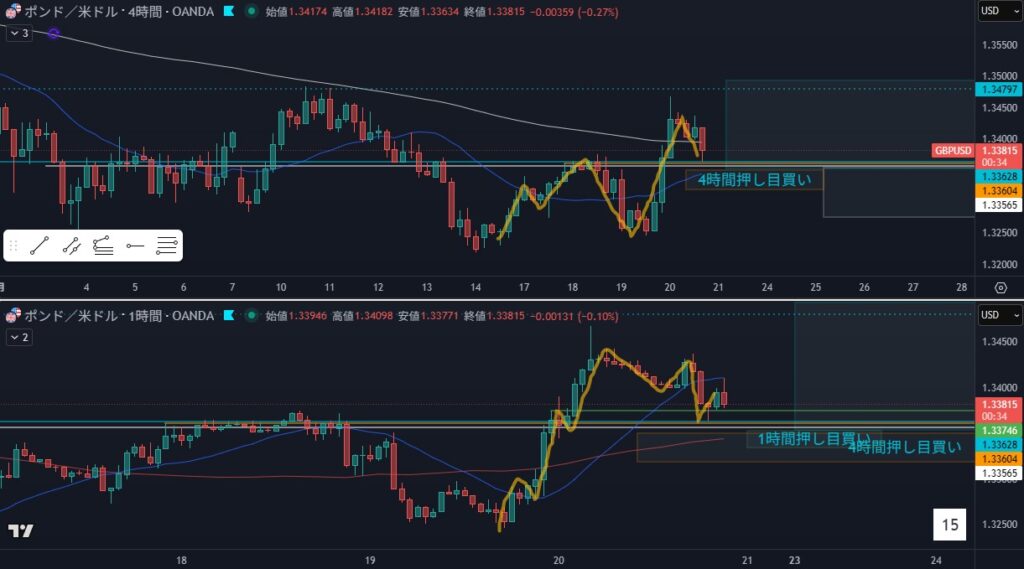Click the 1-hour GBP/USD OANDA symbol title
The height and width of the screenshot is (569, 1024).
120,316
